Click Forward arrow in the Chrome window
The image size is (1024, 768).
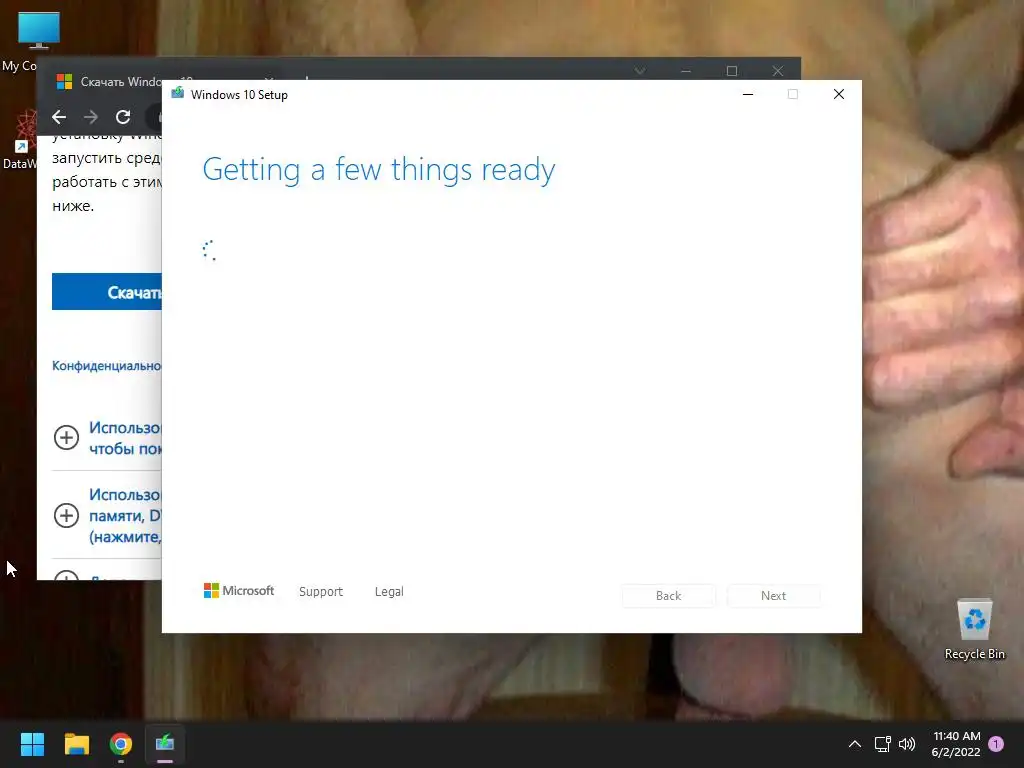click(91, 117)
